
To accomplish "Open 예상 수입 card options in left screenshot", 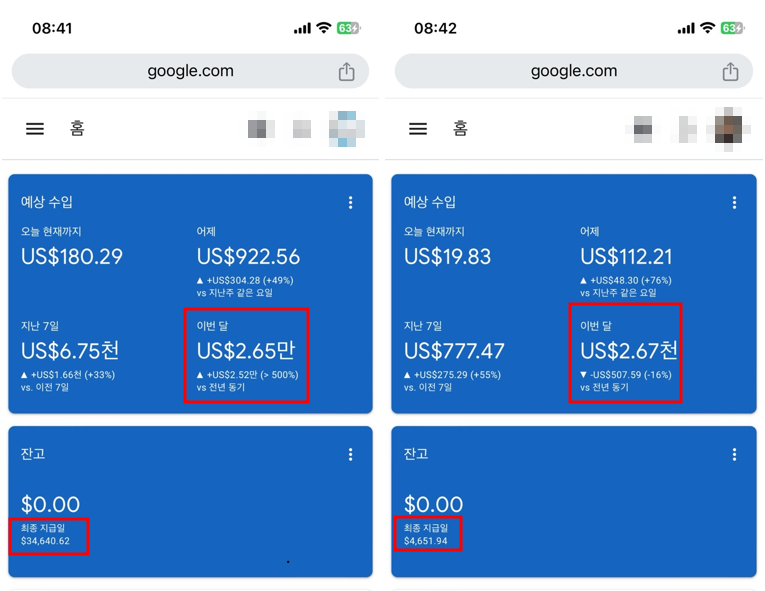I will [350, 203].
